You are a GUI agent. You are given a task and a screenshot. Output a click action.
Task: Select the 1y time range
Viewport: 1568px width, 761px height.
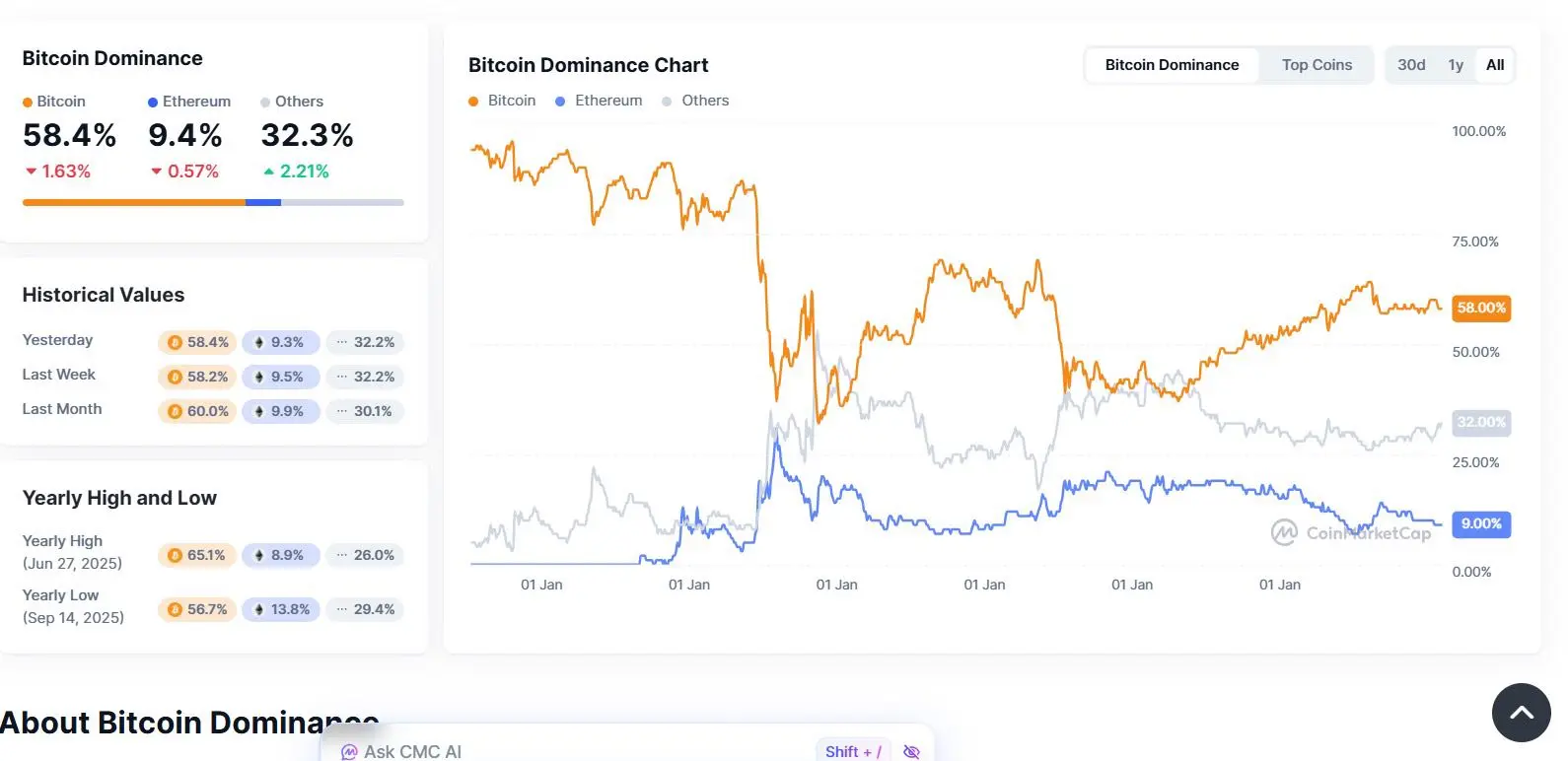point(1456,65)
